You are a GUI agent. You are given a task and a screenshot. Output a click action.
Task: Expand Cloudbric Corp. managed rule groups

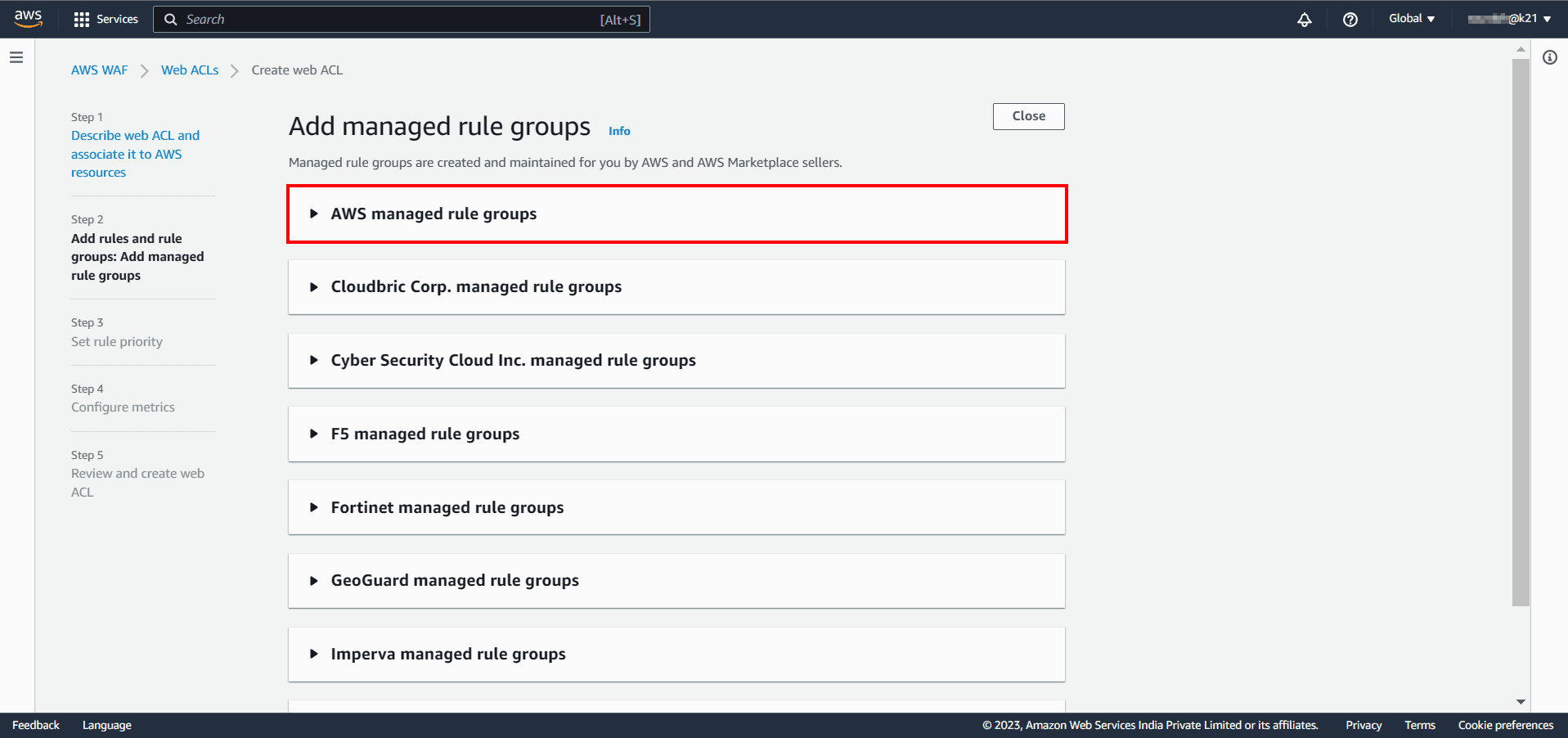click(476, 287)
